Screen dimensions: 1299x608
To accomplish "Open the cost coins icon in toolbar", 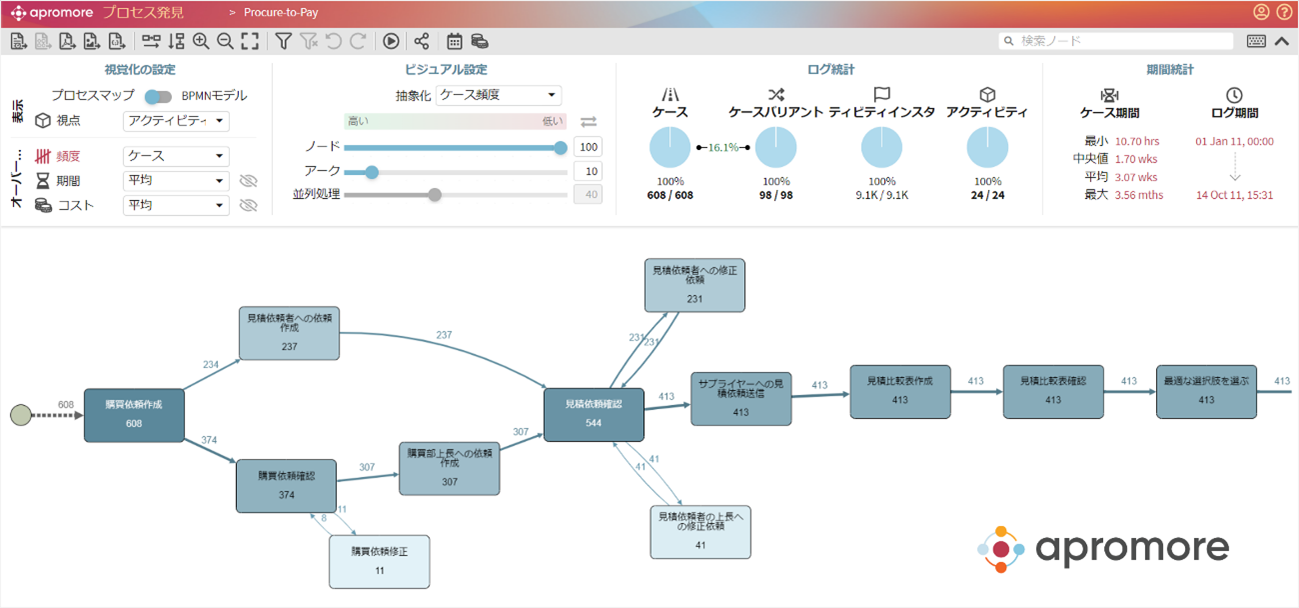I will pos(480,41).
